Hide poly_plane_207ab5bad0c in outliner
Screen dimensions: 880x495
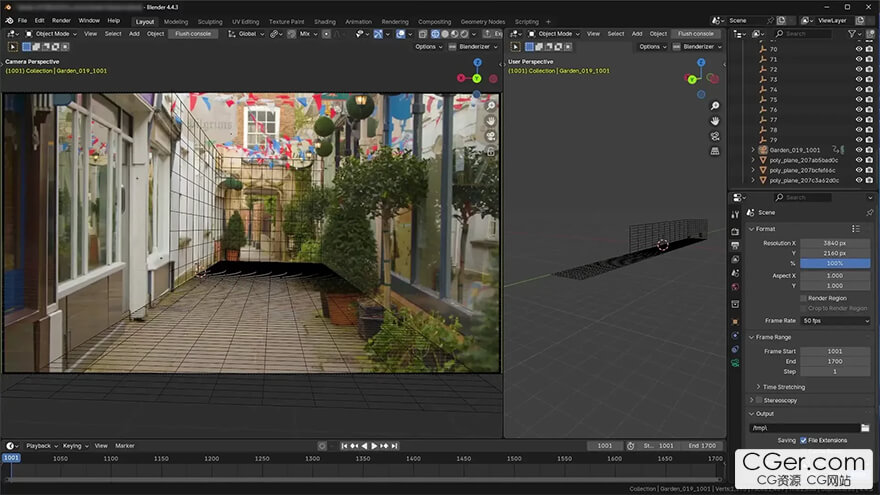pos(859,161)
